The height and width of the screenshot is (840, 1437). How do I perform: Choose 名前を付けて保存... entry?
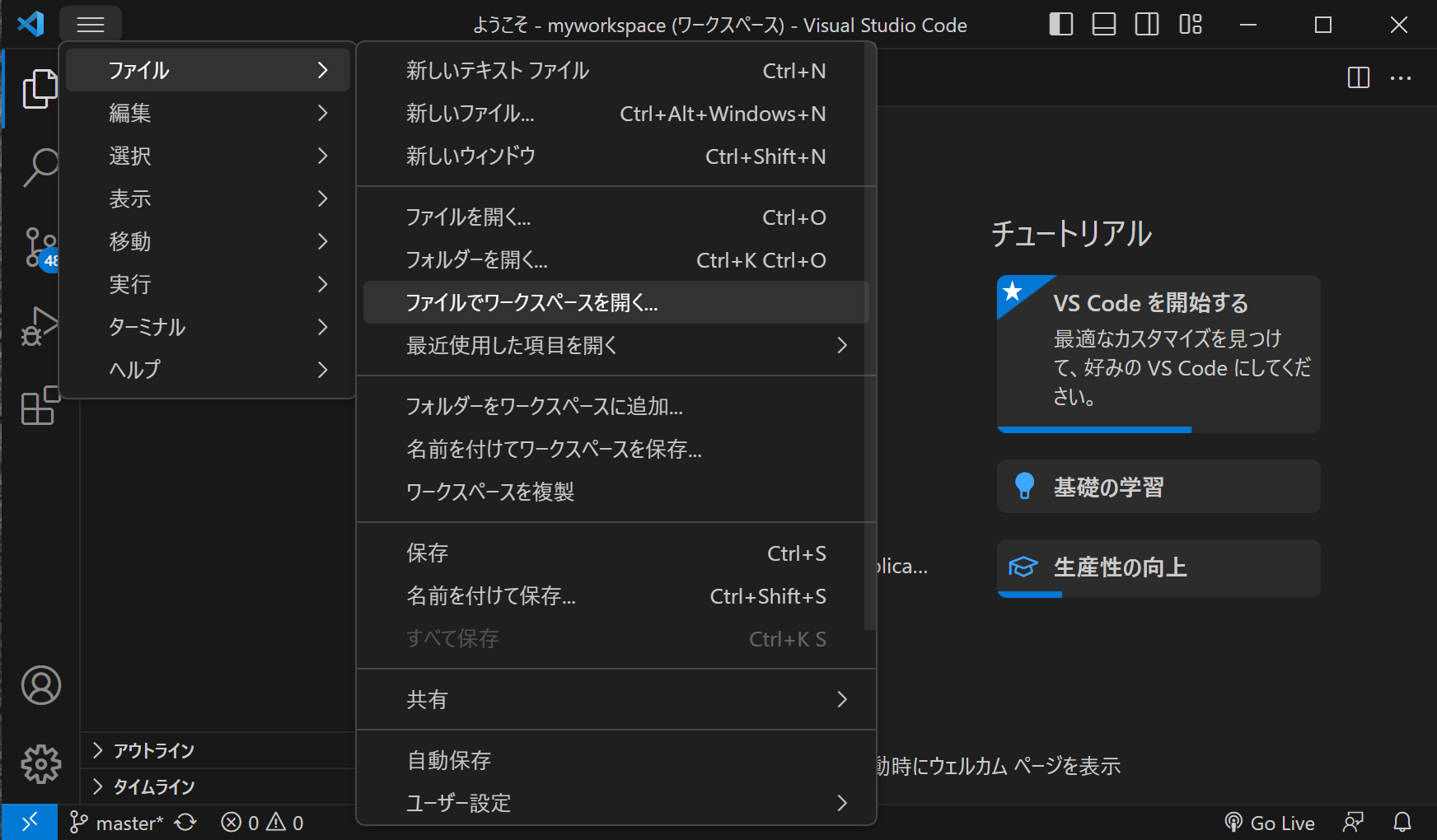tap(616, 596)
